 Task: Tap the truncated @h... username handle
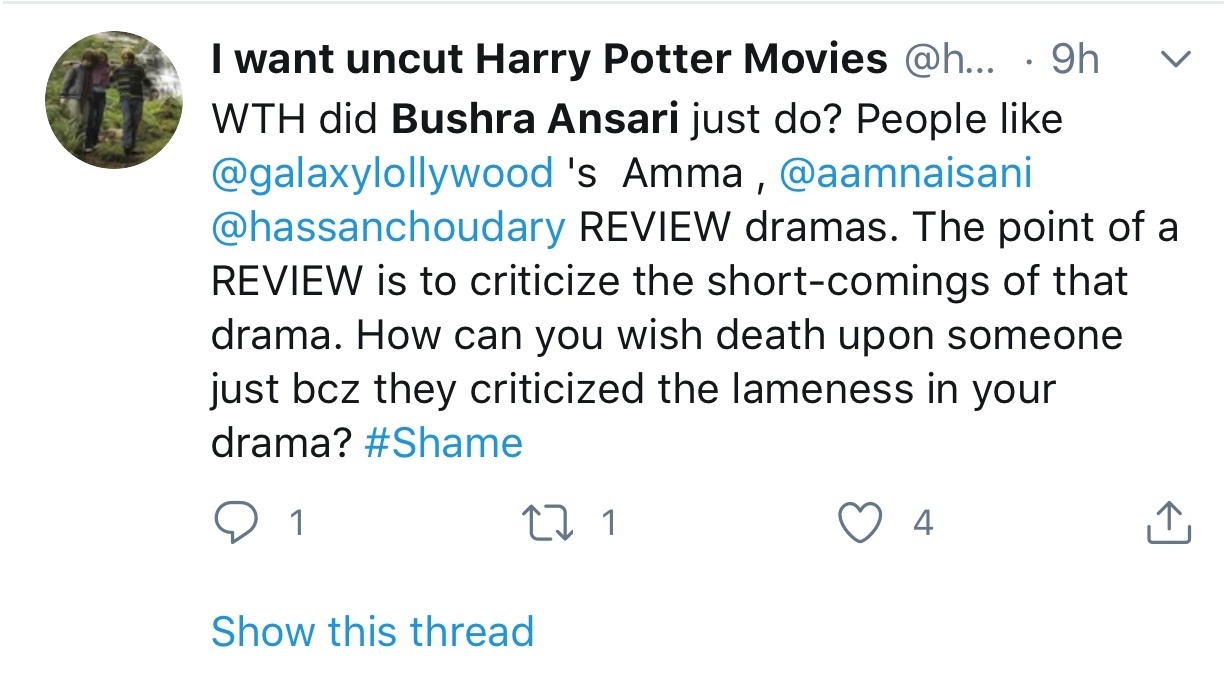(950, 62)
